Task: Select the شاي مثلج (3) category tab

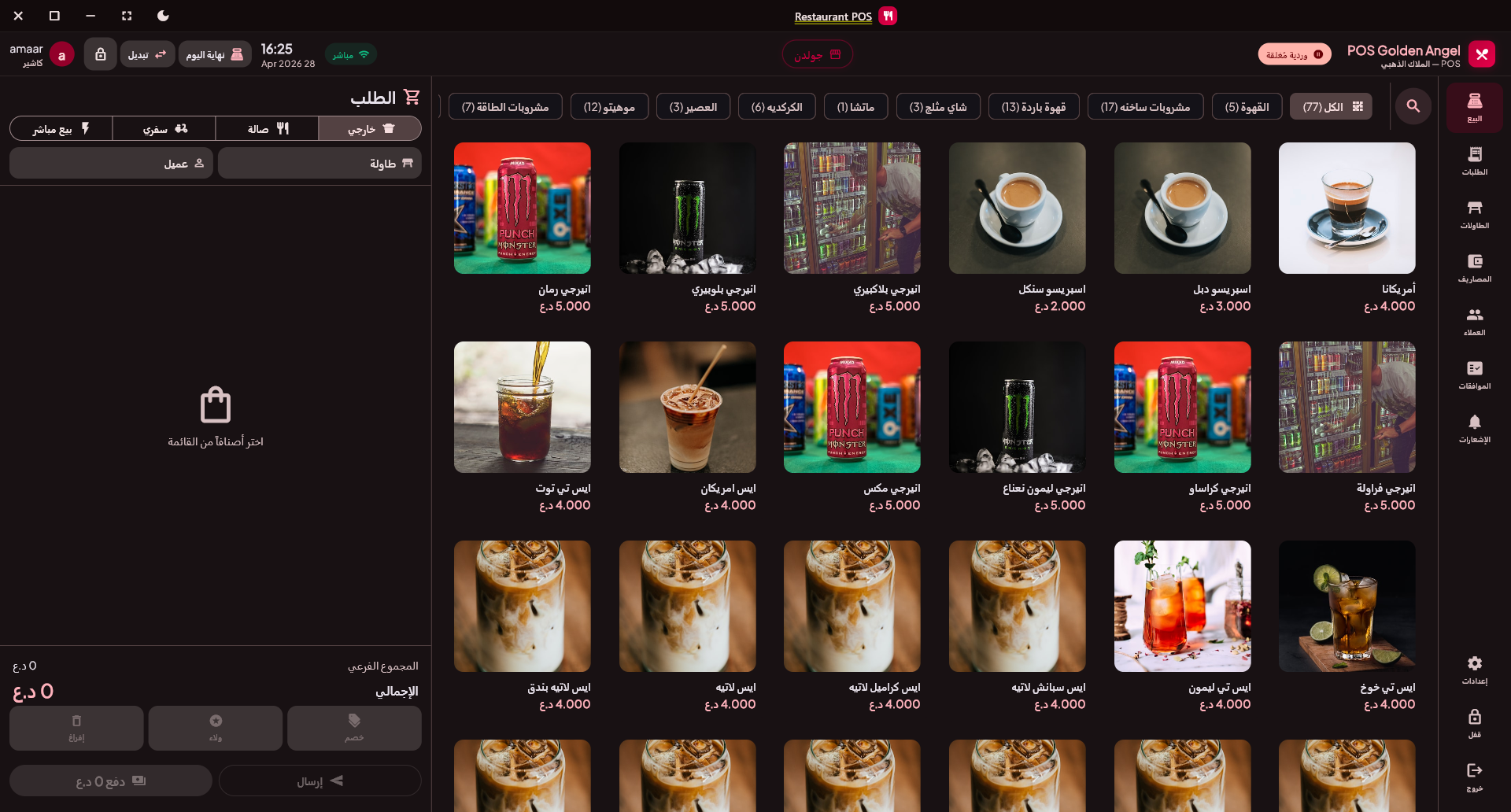Action: [938, 106]
